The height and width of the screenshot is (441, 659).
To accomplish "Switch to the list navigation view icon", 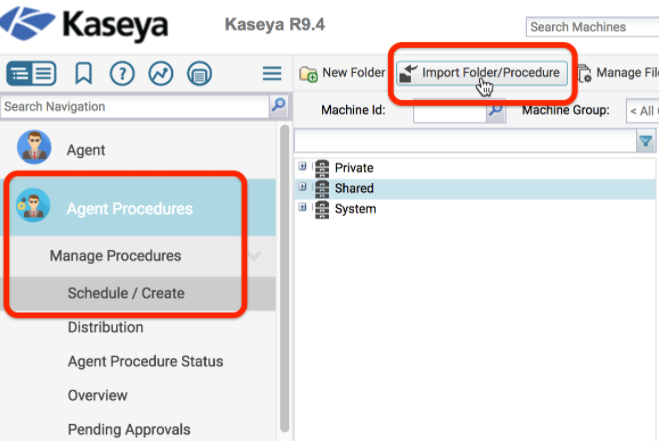I will [44, 74].
